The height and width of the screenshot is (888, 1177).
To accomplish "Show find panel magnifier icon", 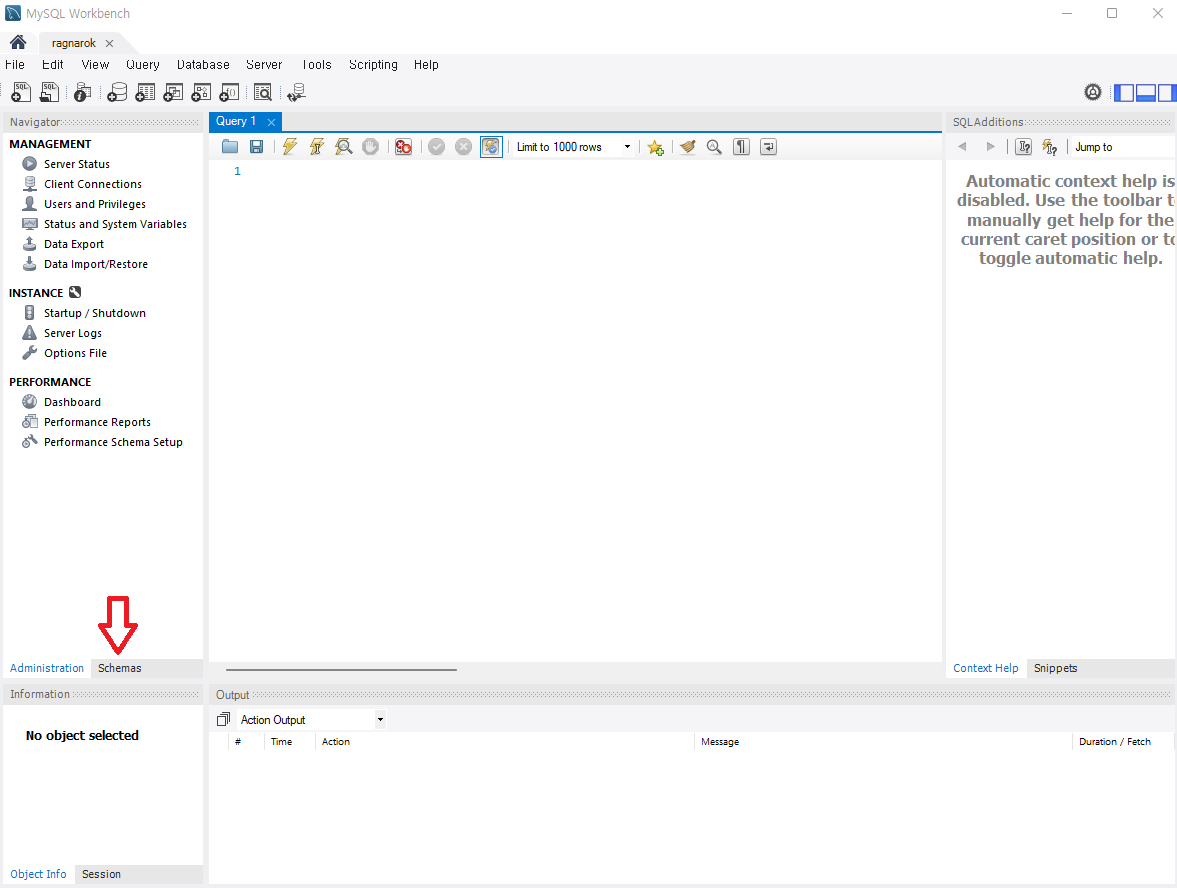I will click(714, 147).
